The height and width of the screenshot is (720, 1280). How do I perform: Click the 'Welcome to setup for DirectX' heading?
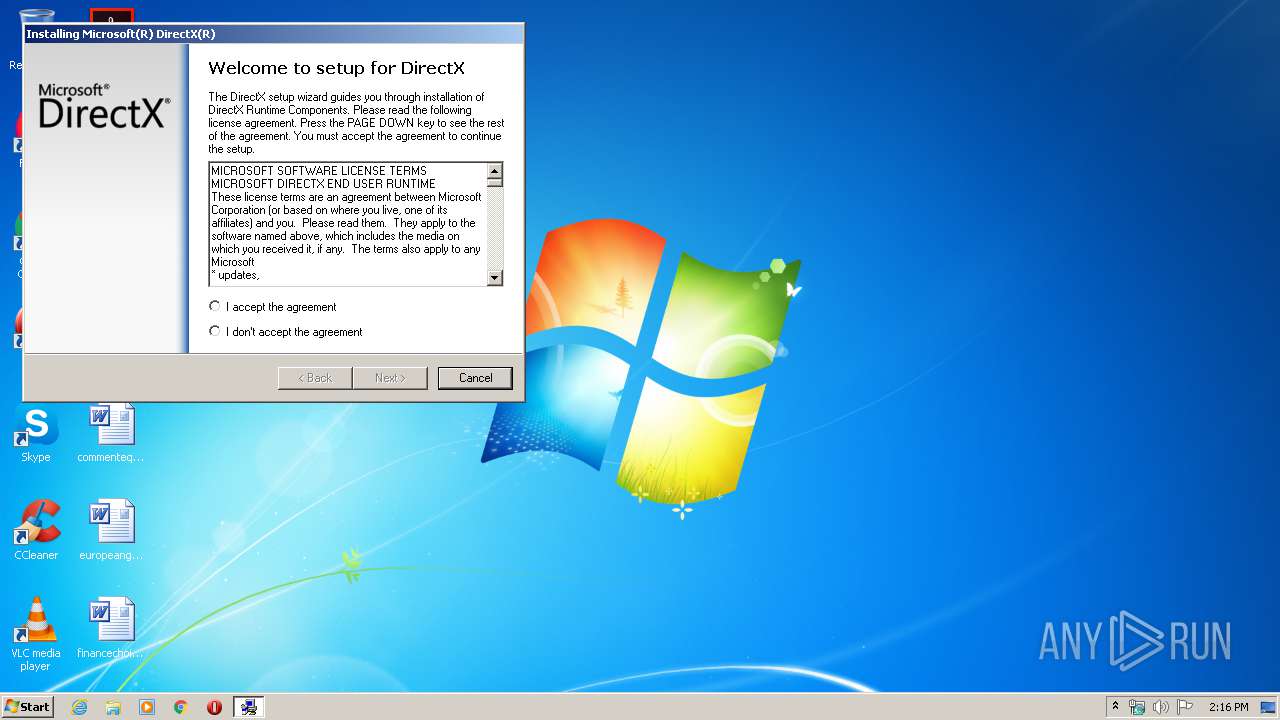(x=336, y=69)
